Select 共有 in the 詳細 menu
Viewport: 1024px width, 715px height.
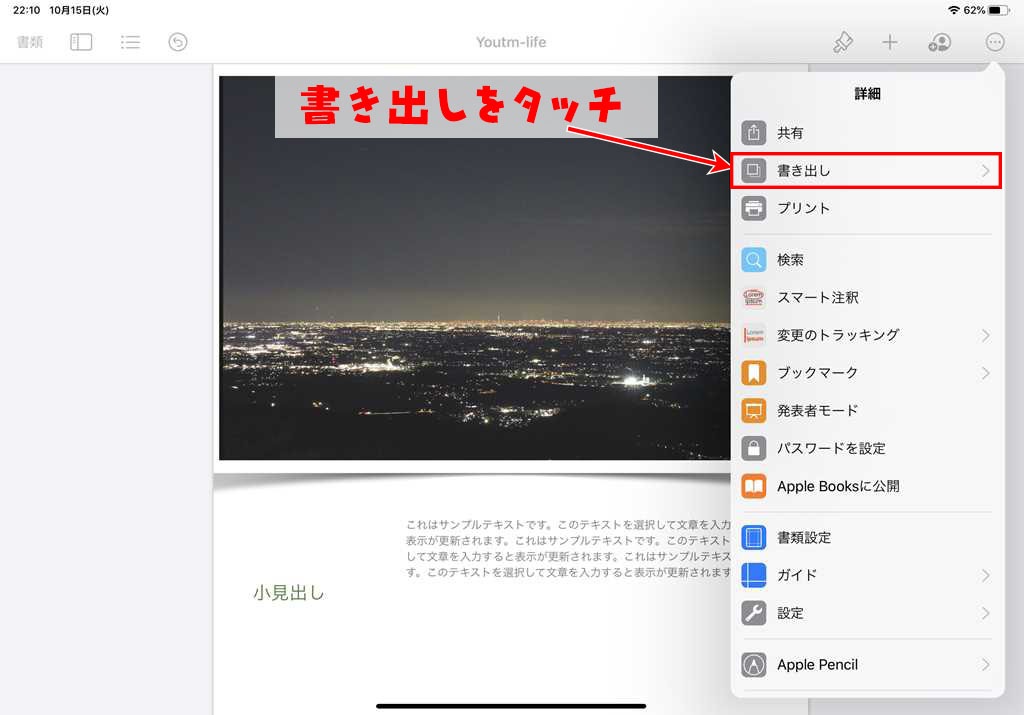coord(867,133)
